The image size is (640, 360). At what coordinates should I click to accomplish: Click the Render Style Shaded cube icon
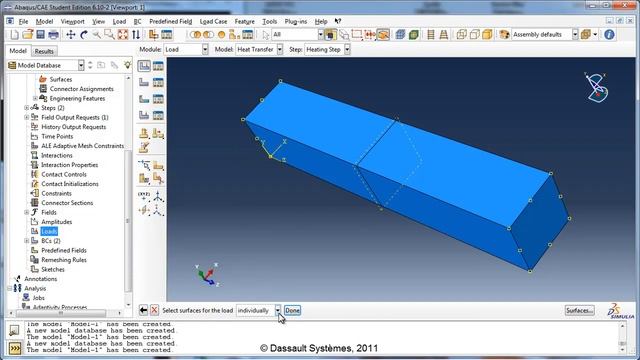pos(487,35)
